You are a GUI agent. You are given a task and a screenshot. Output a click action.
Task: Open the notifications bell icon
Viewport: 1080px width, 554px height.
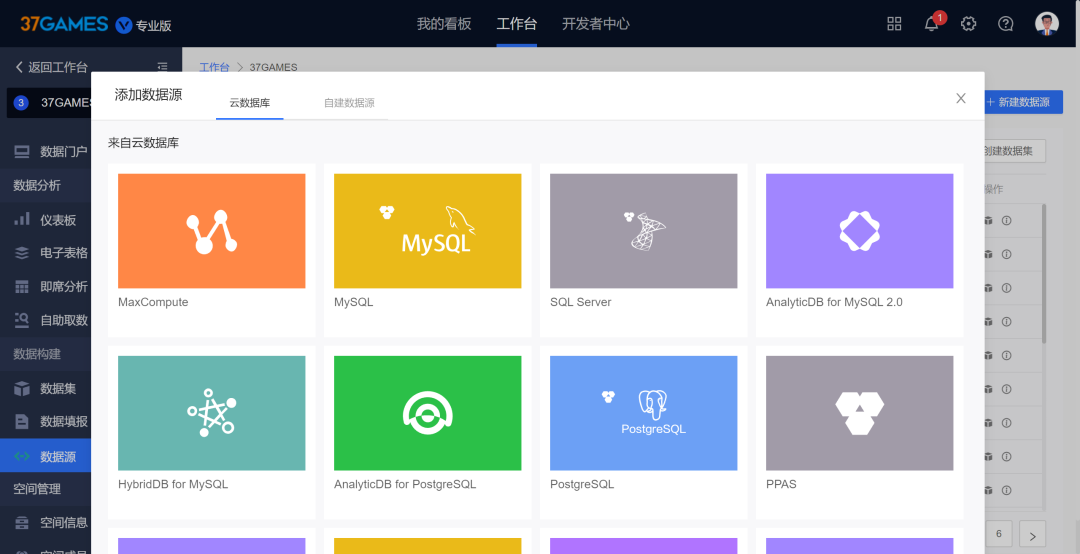click(931, 23)
